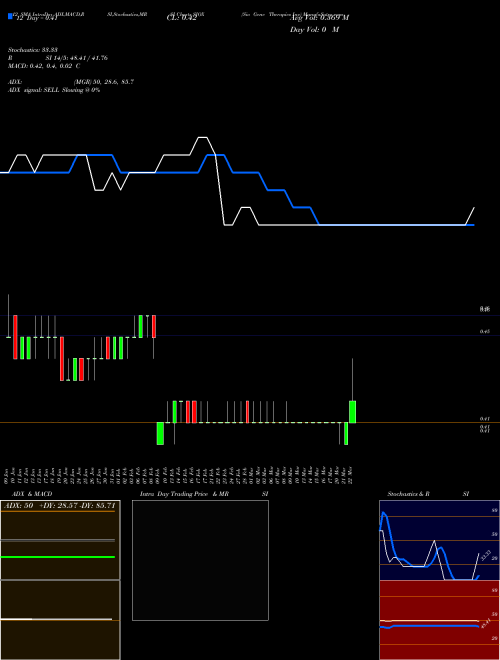Click the 33.33 label in Stochastics chart
This screenshot has width=500, height=660.
pyautogui.click(x=485, y=555)
